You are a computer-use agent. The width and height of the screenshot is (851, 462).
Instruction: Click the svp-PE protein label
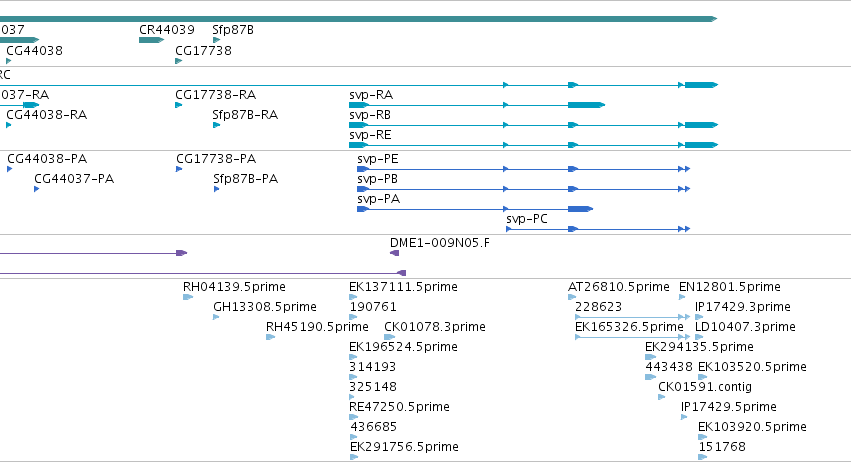(378, 159)
